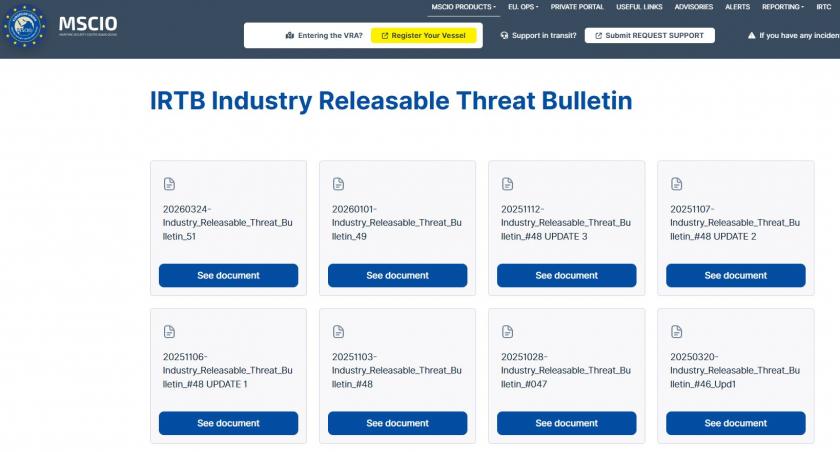Click document icon on the 20251103 Bulletin_#48 card
The image size is (840, 452).
(x=339, y=332)
